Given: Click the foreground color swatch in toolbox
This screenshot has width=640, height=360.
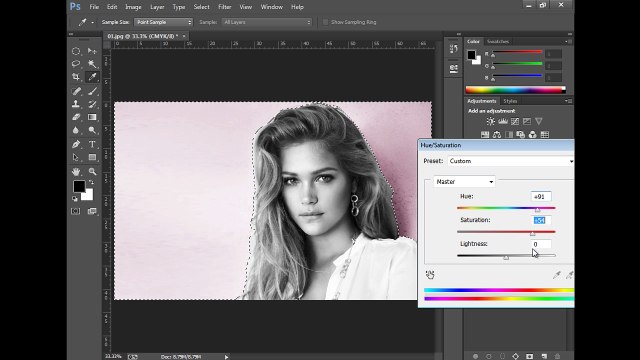Looking at the screenshot, I should point(79,186).
